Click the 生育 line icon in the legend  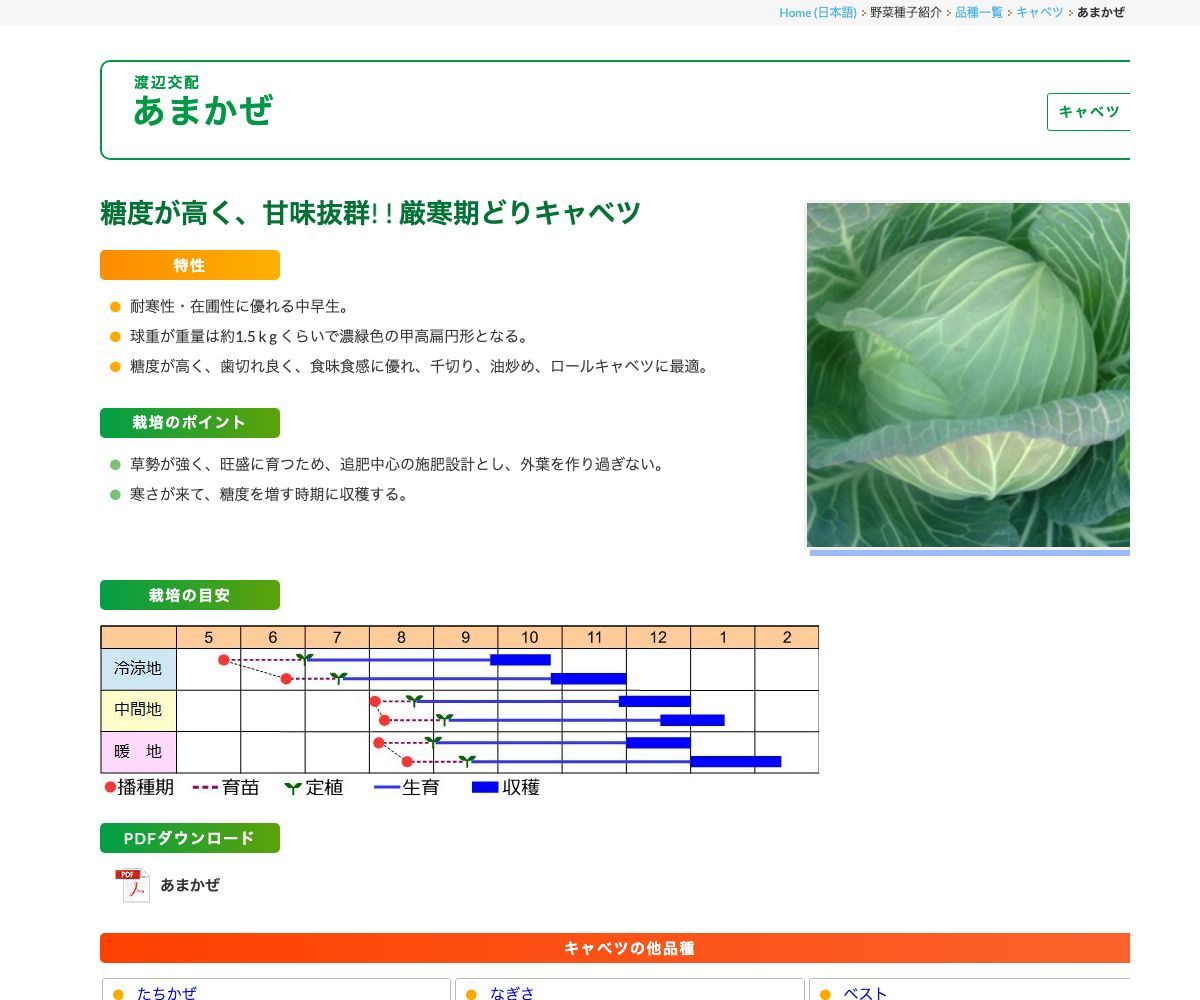pyautogui.click(x=388, y=787)
